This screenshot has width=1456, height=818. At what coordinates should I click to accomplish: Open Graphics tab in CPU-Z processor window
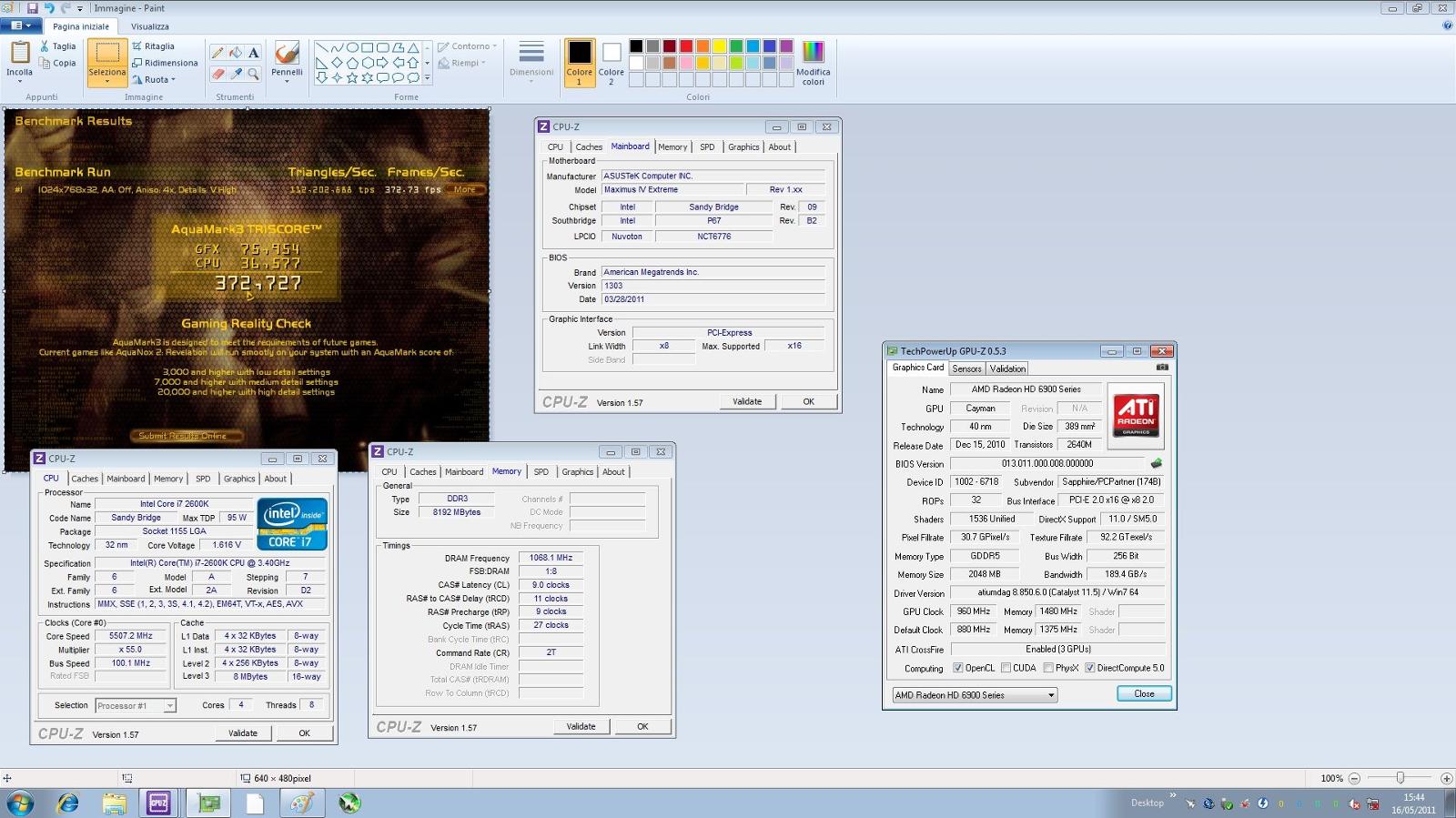(239, 479)
